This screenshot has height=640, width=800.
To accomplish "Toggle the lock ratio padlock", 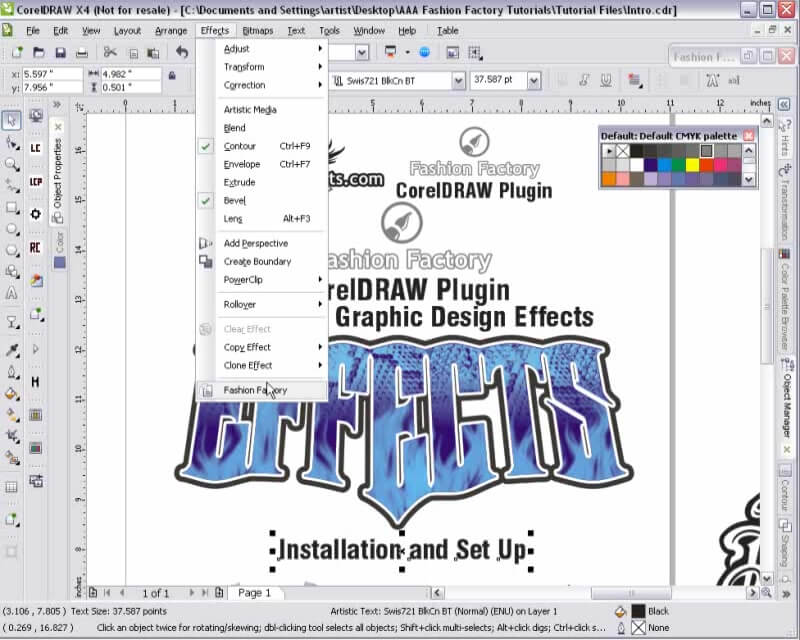I will tap(172, 75).
